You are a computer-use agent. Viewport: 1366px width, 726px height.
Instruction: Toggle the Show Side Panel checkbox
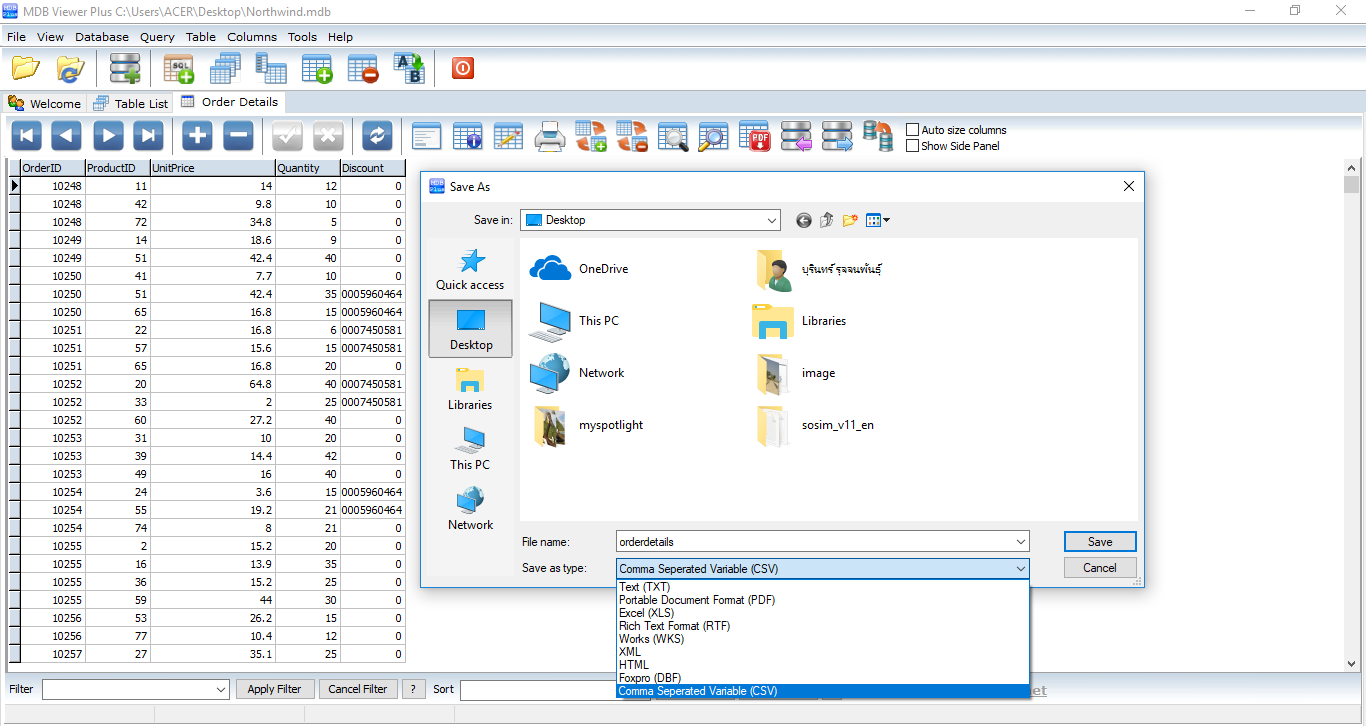pos(912,146)
